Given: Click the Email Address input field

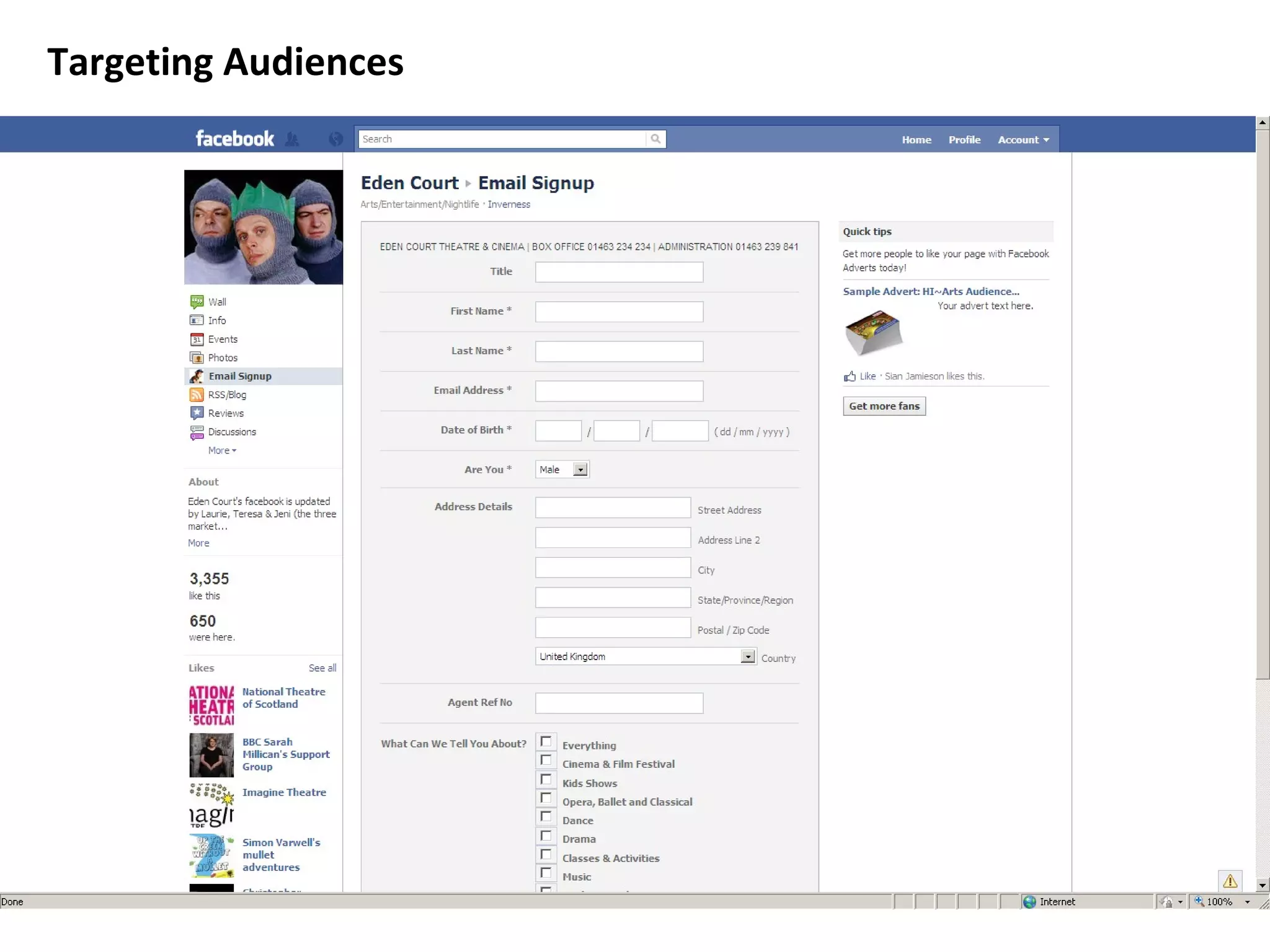Looking at the screenshot, I should click(x=619, y=391).
